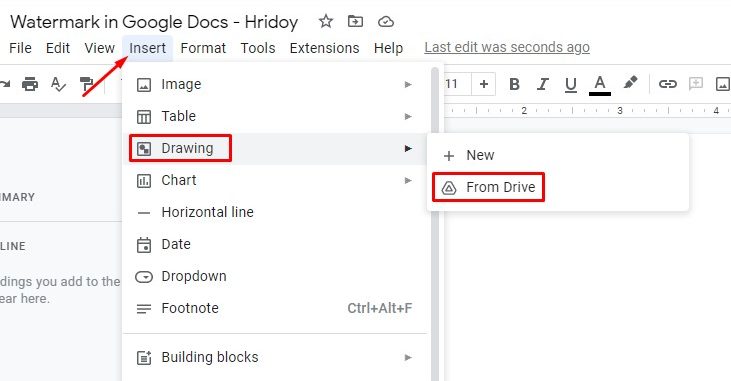The width and height of the screenshot is (731, 381).
Task: Click the Date calendar icon
Action: click(144, 245)
